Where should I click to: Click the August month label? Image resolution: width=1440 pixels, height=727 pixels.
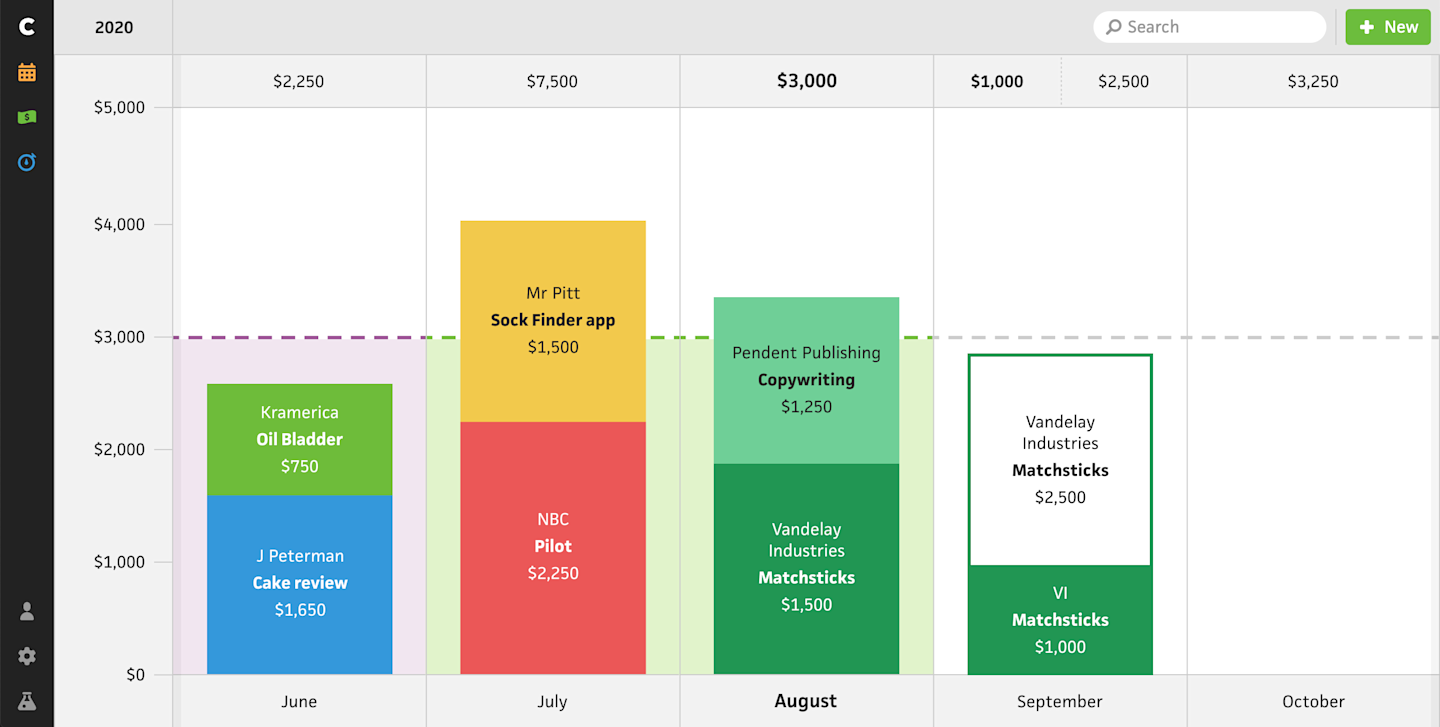806,701
